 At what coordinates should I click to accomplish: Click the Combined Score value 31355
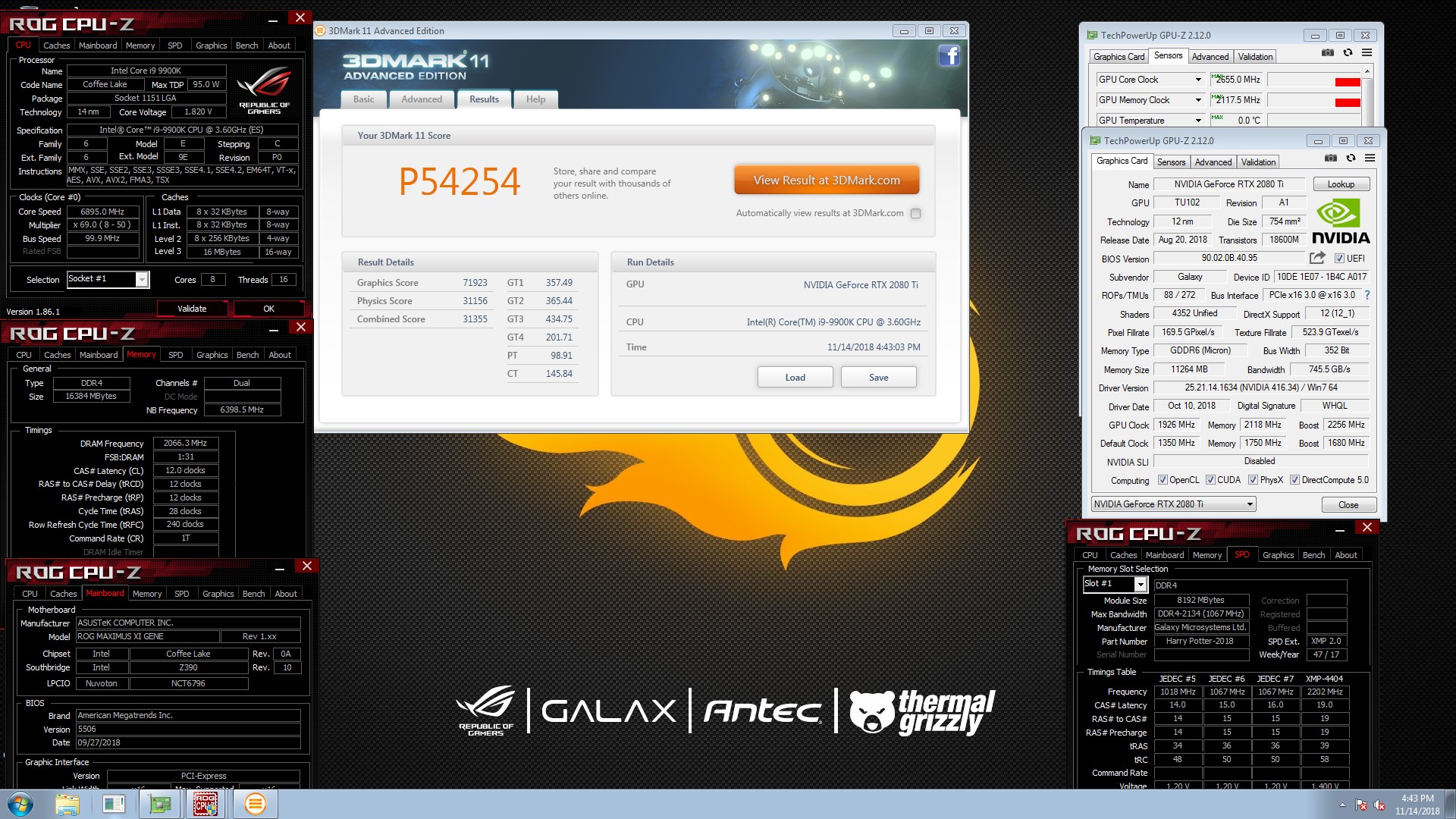pyautogui.click(x=475, y=319)
